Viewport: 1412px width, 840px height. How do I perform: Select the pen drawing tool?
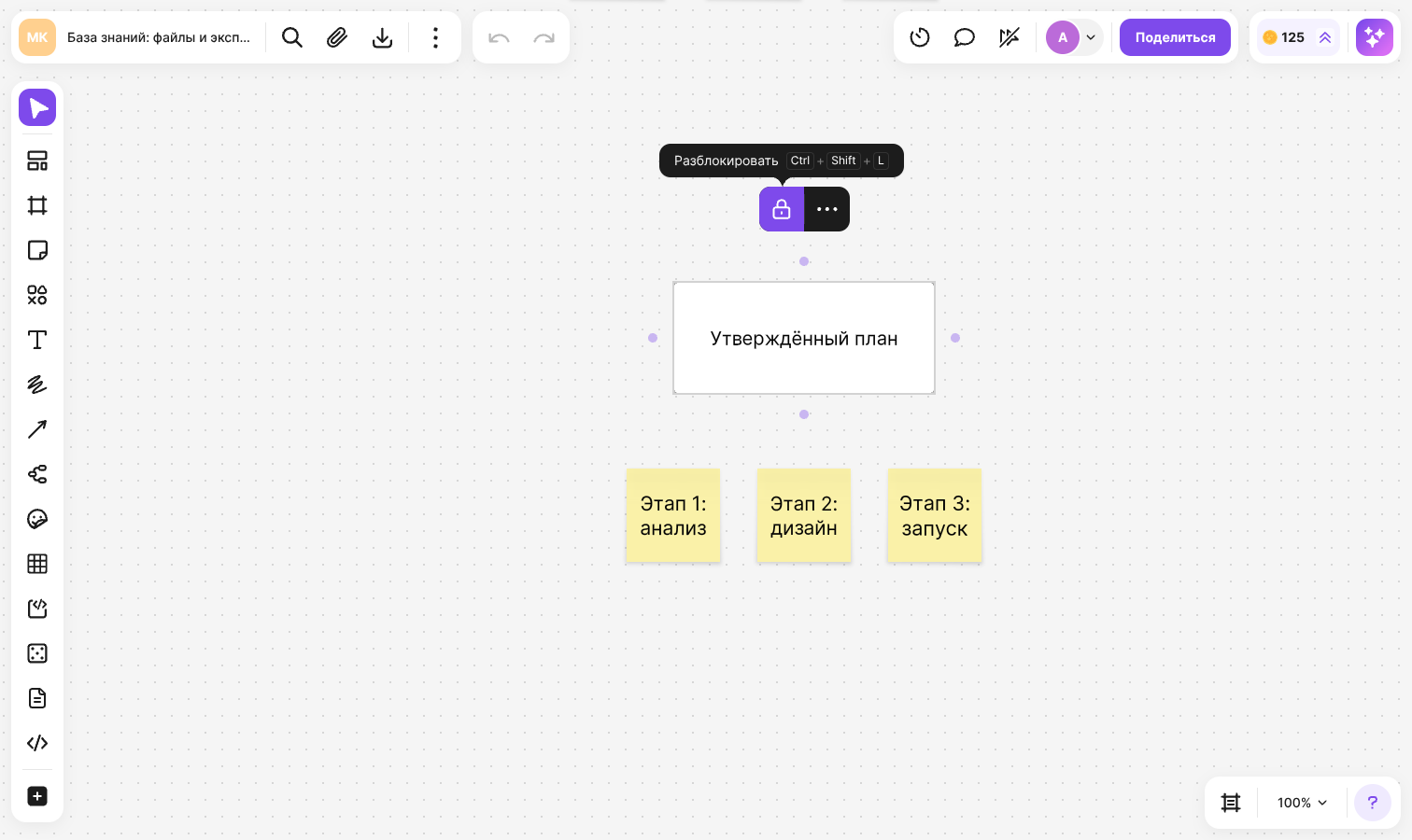click(37, 385)
